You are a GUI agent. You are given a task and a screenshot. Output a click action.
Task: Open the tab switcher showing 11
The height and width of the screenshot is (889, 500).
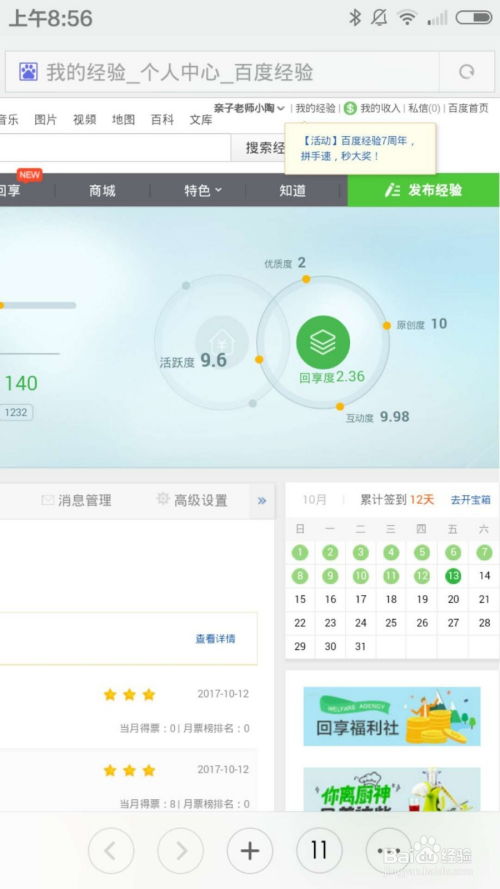pyautogui.click(x=319, y=850)
